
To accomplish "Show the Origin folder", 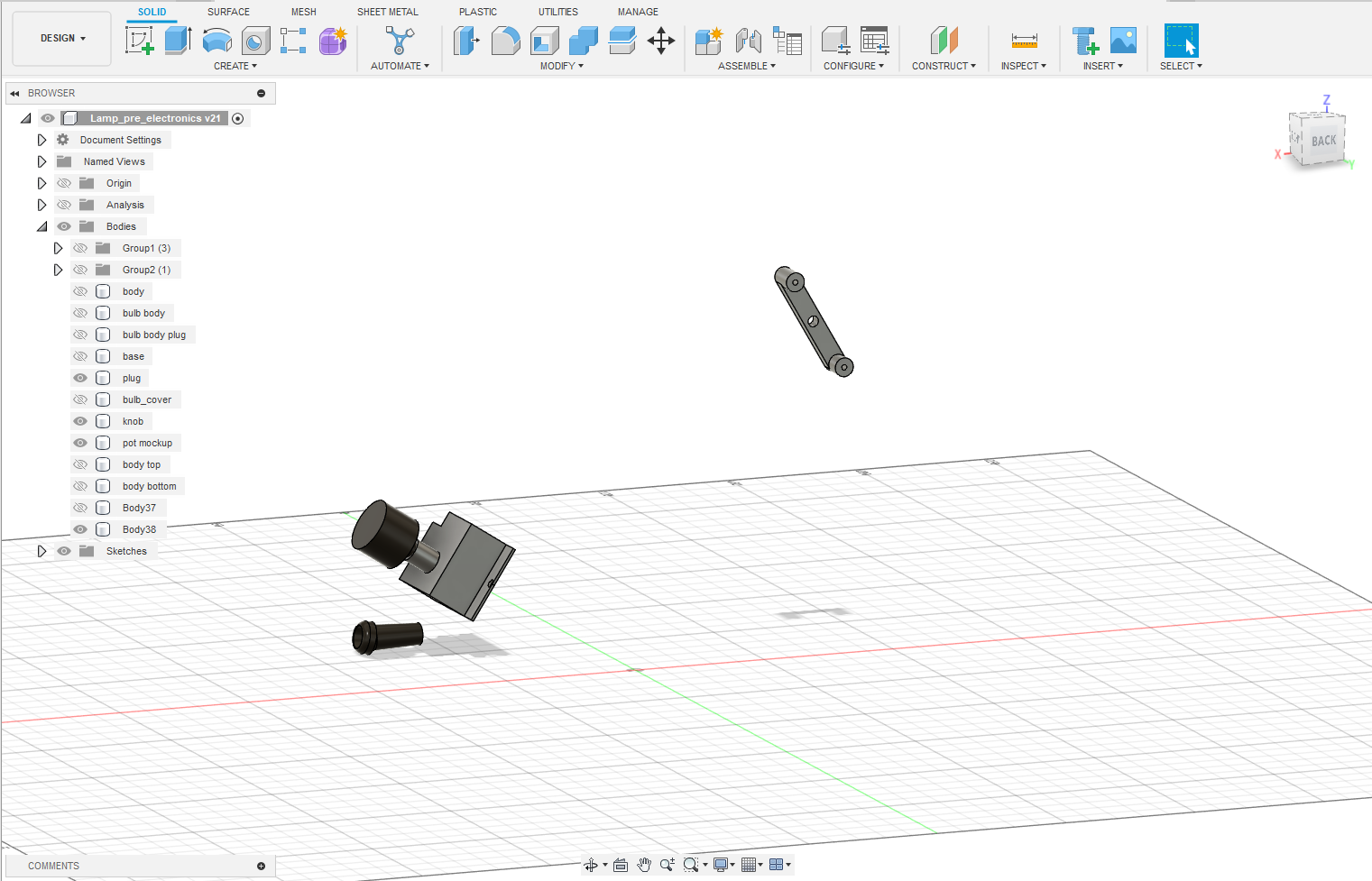I will point(64,183).
